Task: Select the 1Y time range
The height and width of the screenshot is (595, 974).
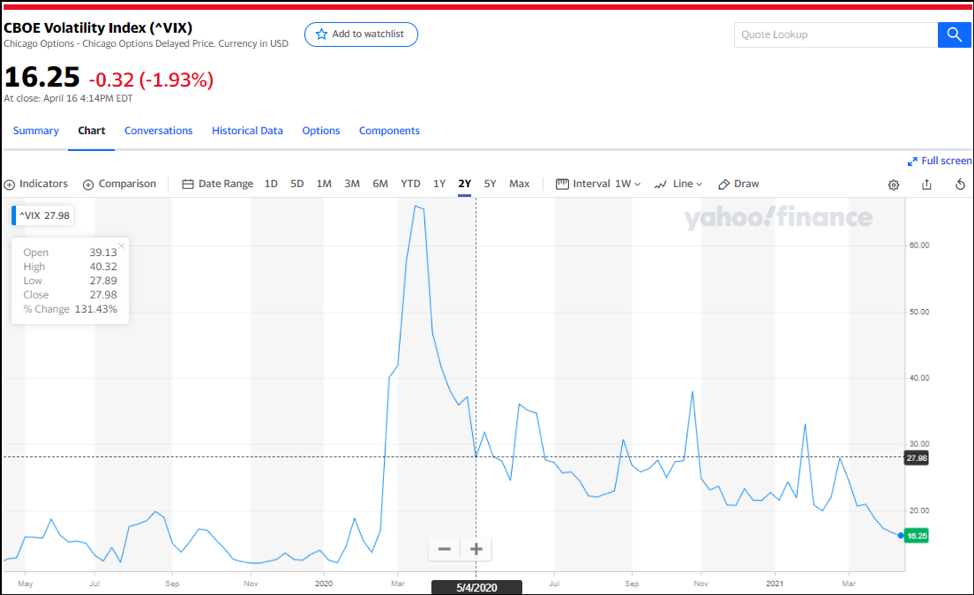Action: [x=439, y=184]
